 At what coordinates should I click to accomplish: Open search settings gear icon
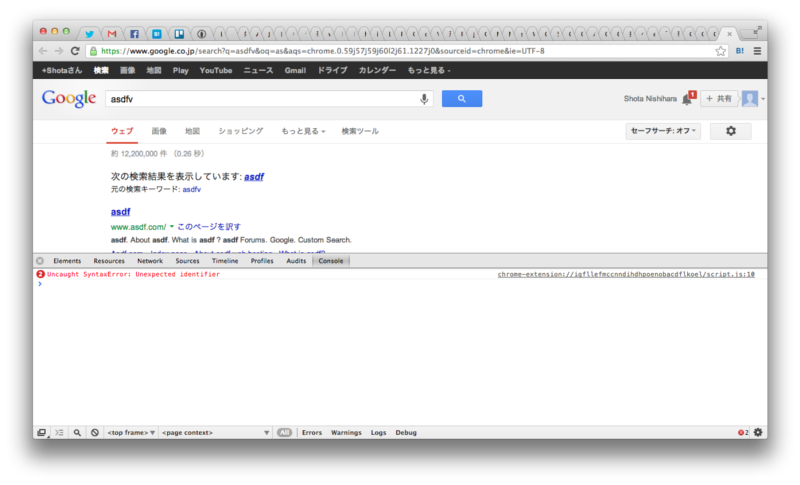(x=731, y=131)
